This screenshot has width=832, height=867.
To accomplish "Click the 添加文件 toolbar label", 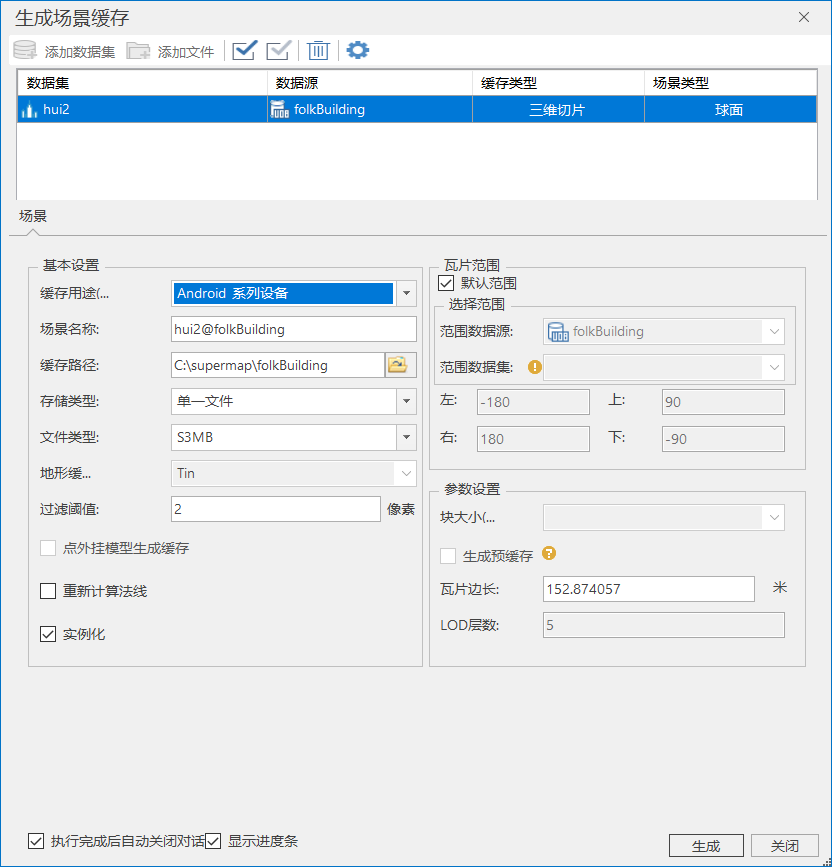I will tap(185, 51).
